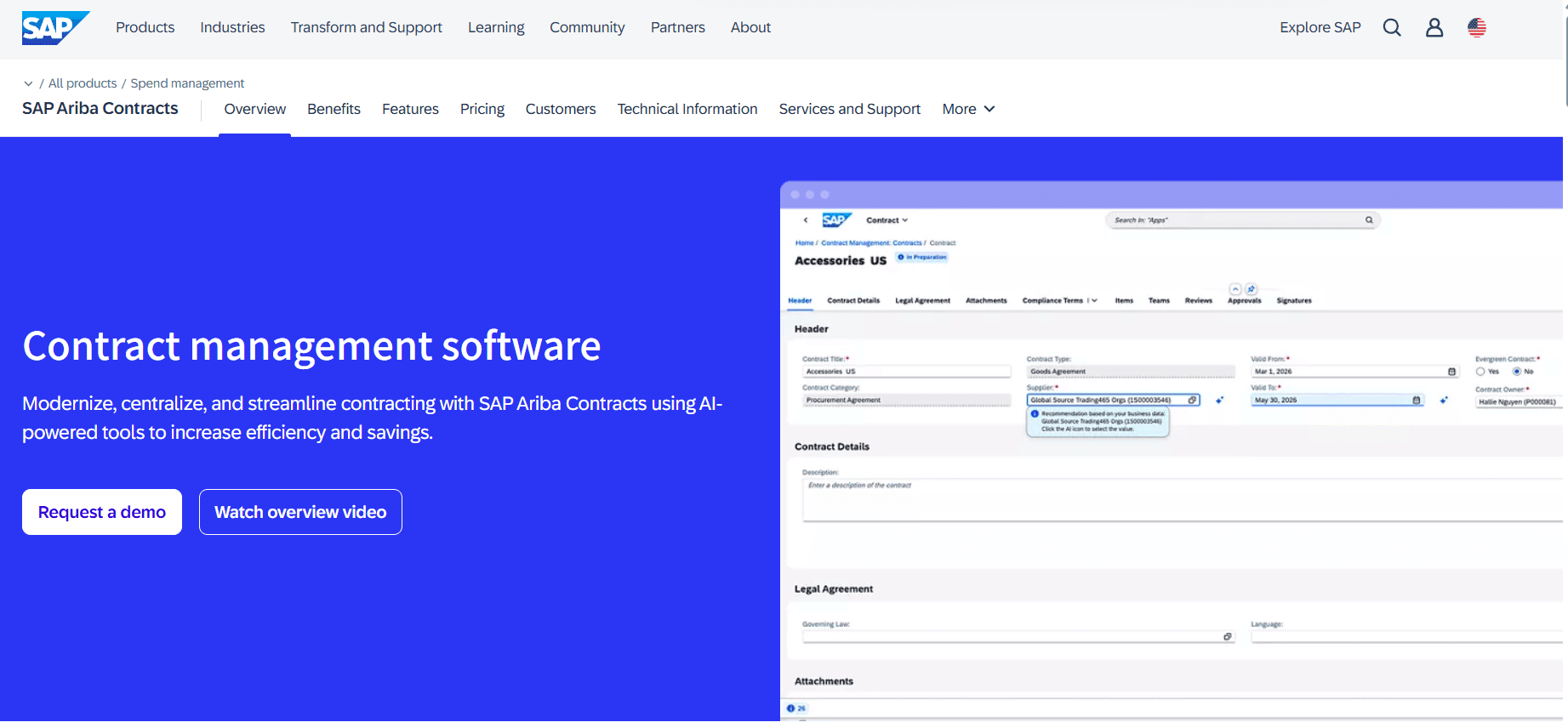Click the collapse header arrow icon above the tabs
The width and height of the screenshot is (1568, 728).
click(1235, 289)
